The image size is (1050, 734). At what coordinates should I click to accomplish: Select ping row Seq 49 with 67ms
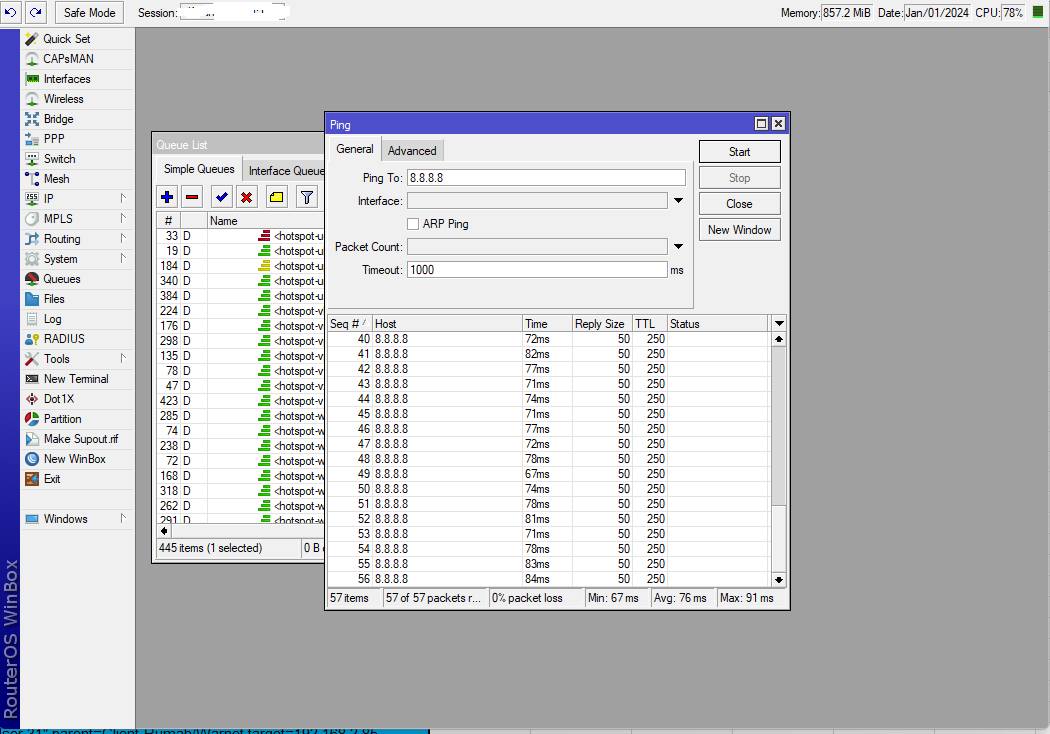tap(549, 474)
